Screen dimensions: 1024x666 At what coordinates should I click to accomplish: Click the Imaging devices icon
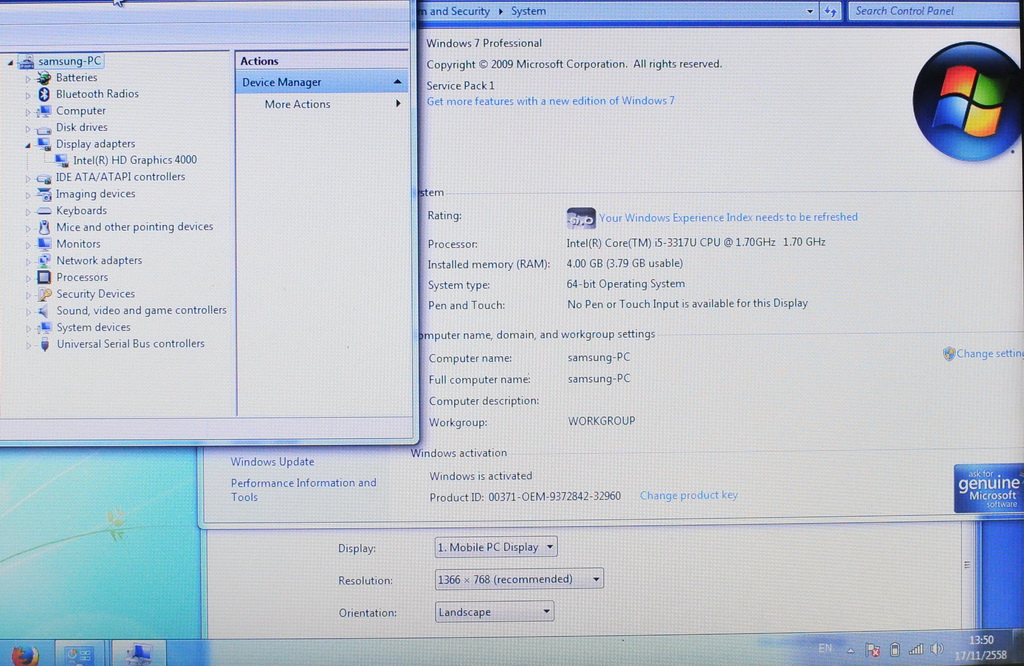coord(44,194)
